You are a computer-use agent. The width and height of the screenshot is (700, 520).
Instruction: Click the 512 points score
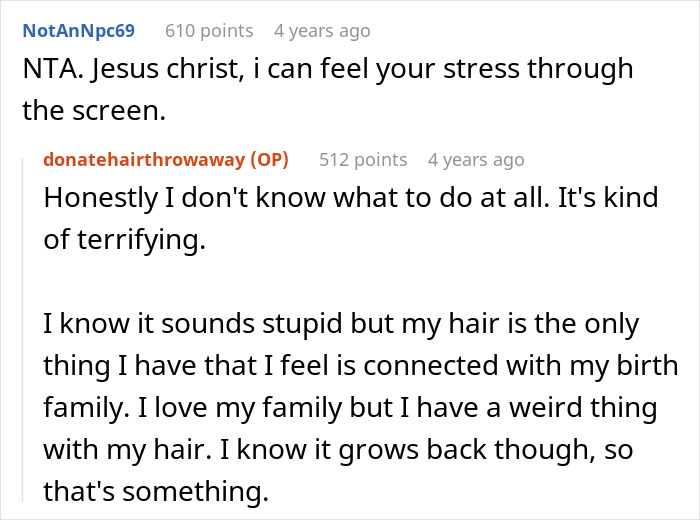tap(363, 160)
